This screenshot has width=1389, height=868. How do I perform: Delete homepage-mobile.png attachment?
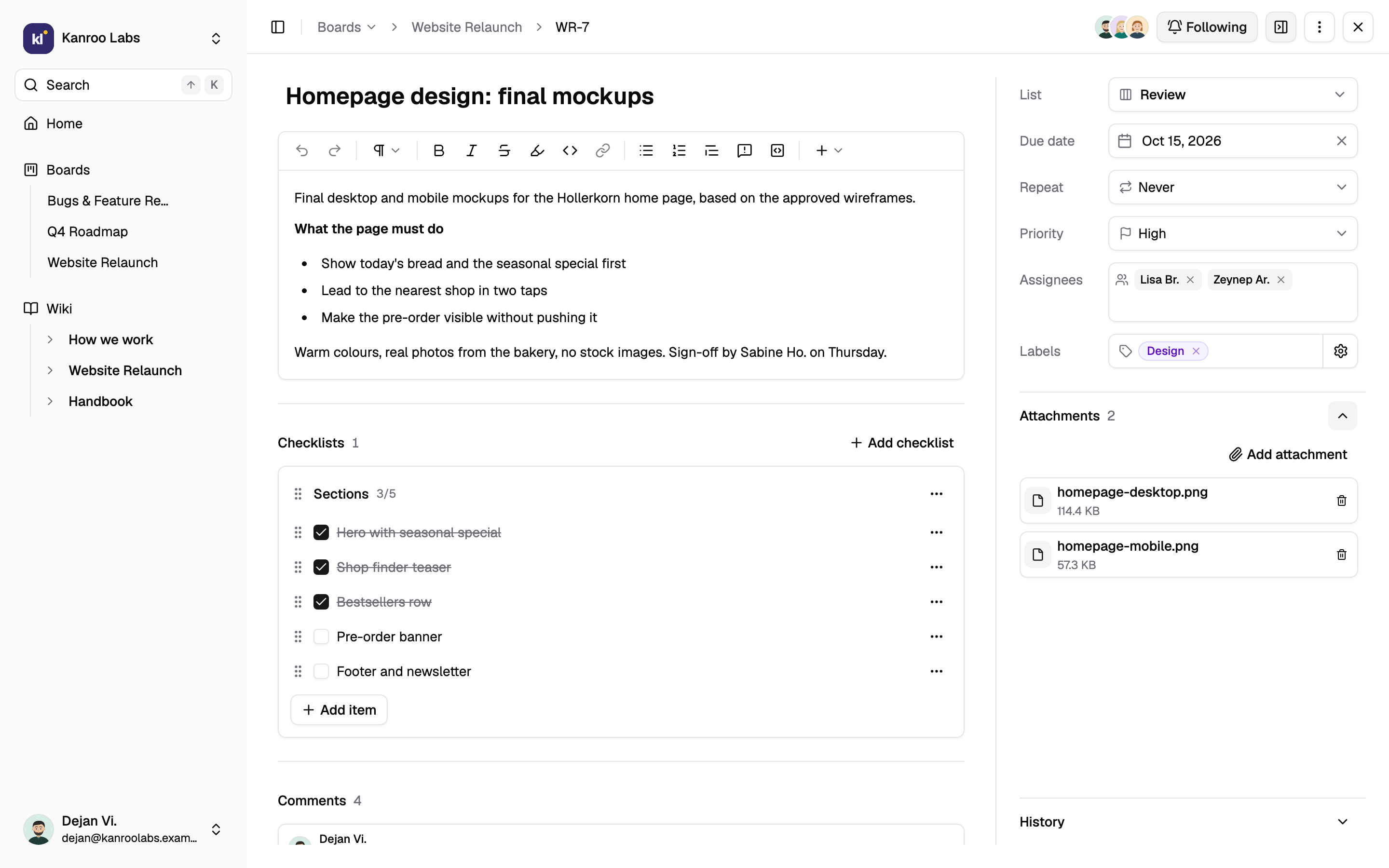(x=1341, y=555)
